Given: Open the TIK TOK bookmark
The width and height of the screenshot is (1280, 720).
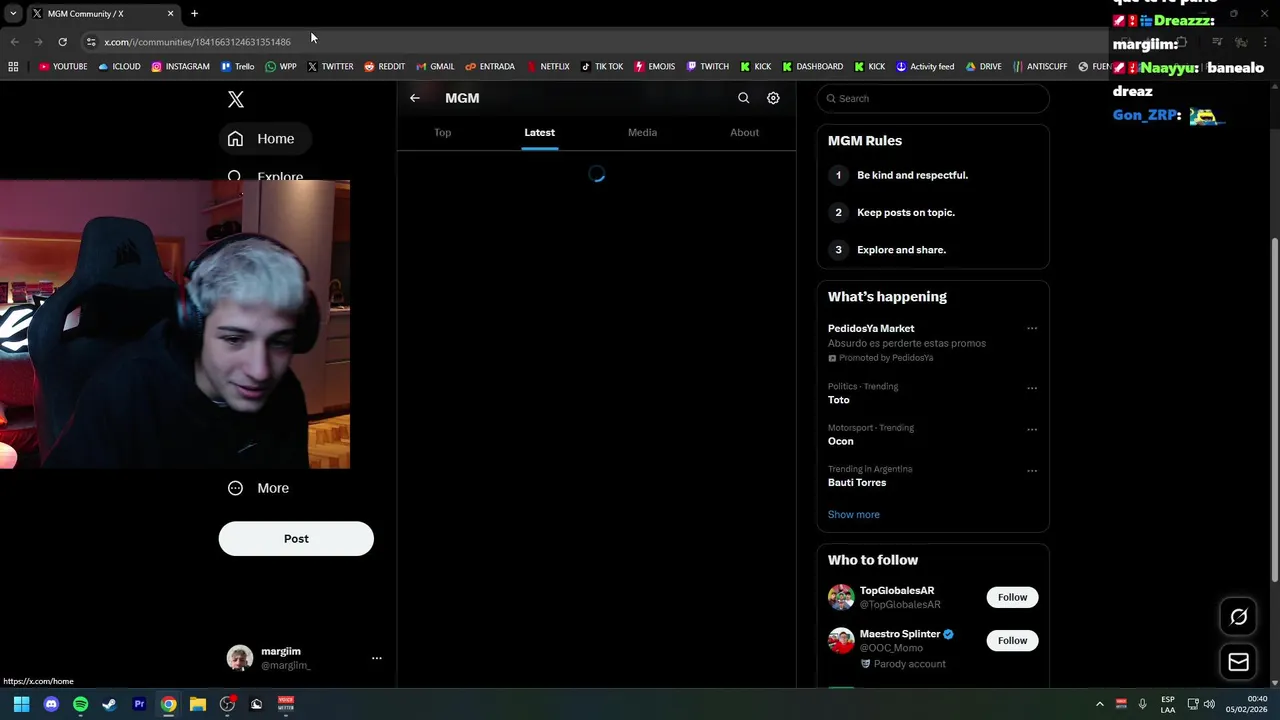Looking at the screenshot, I should tap(601, 66).
